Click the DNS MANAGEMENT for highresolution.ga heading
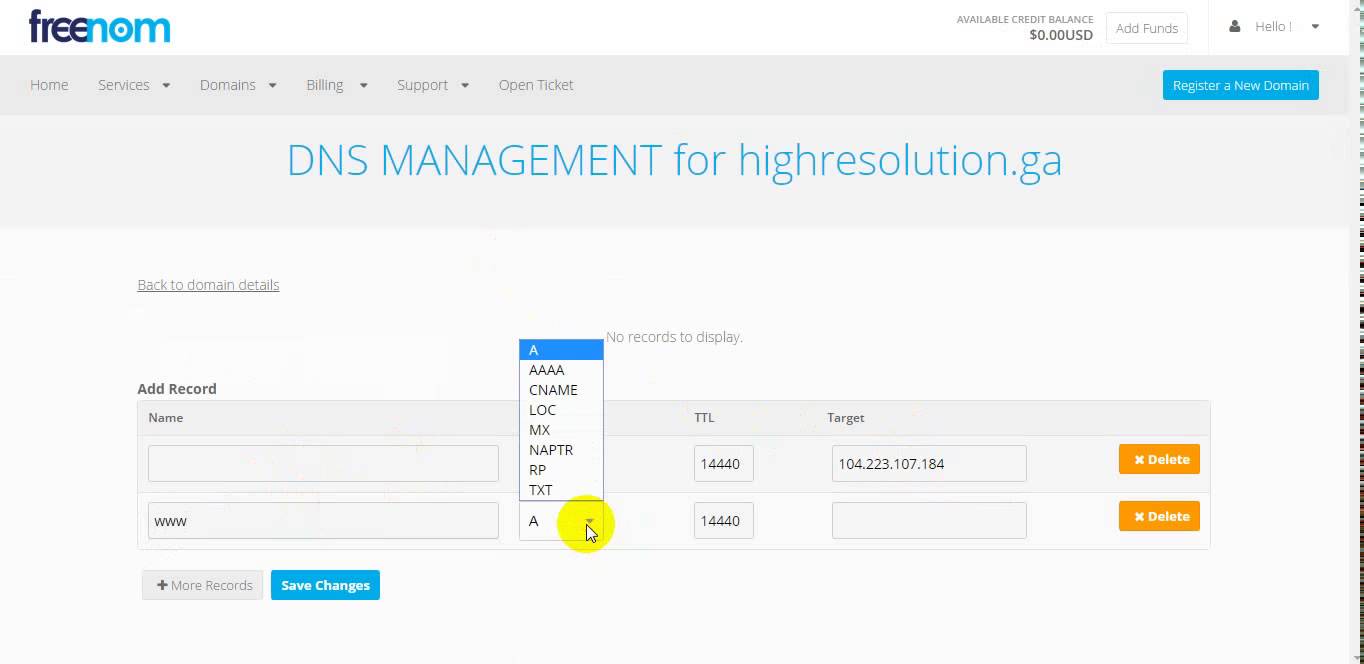The height and width of the screenshot is (664, 1364). (674, 160)
